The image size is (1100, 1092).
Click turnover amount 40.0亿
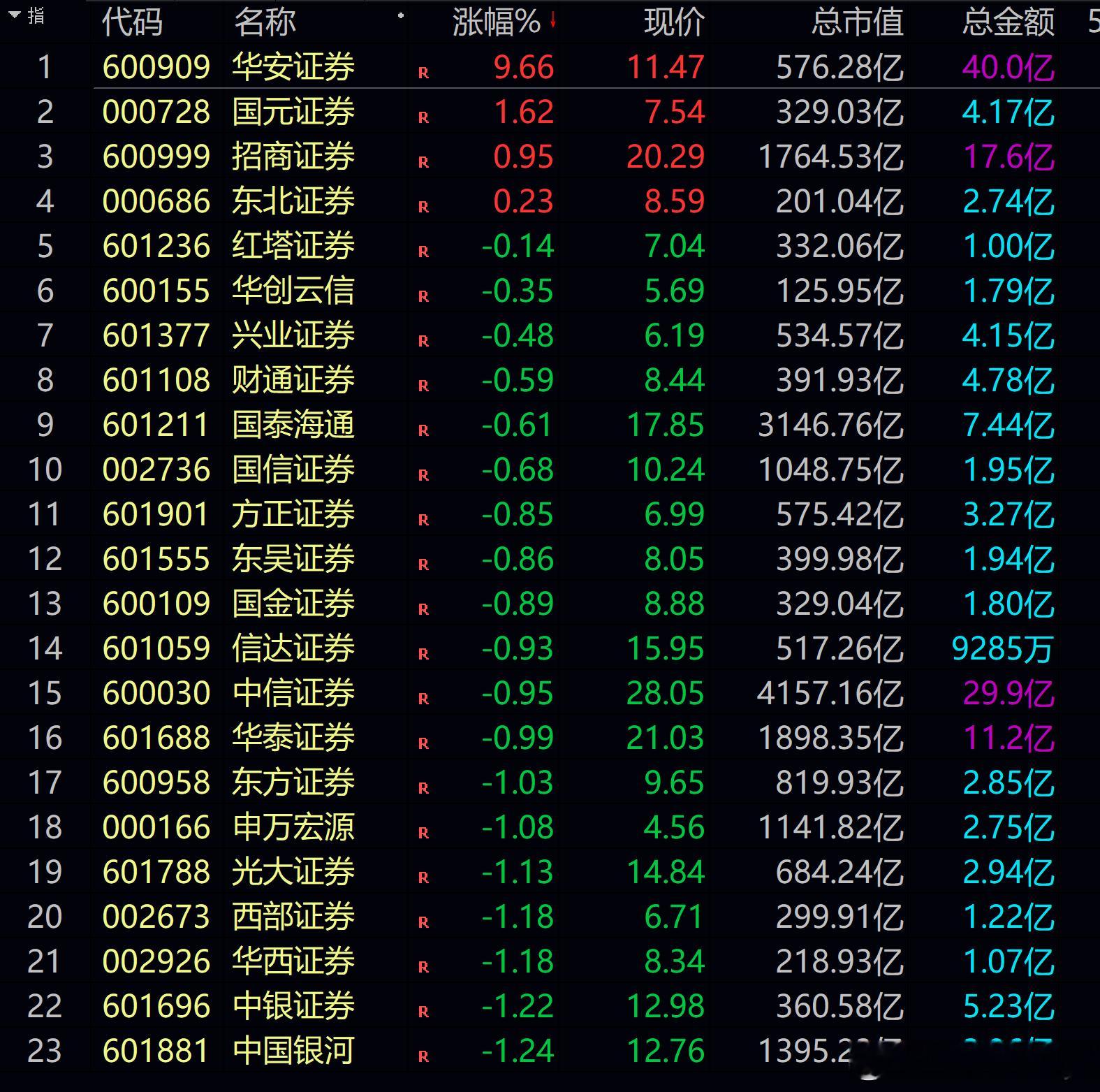[x=1009, y=67]
